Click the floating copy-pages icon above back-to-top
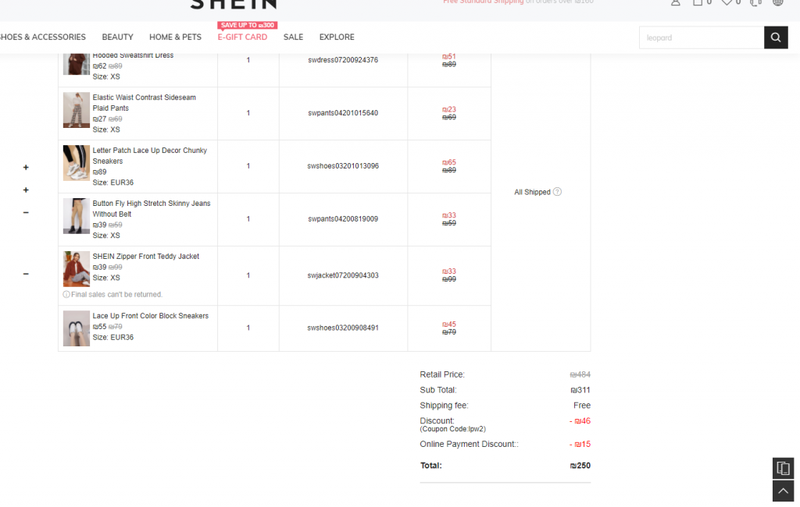The image size is (800, 507). pos(783,468)
